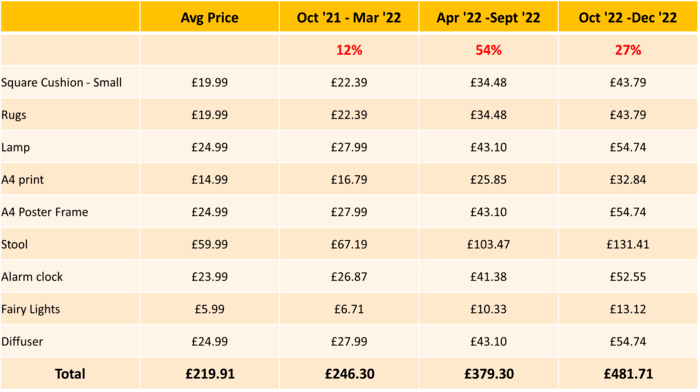Select the Fairy Lights £5.99 cell
This screenshot has height=392, width=700.
209,309
